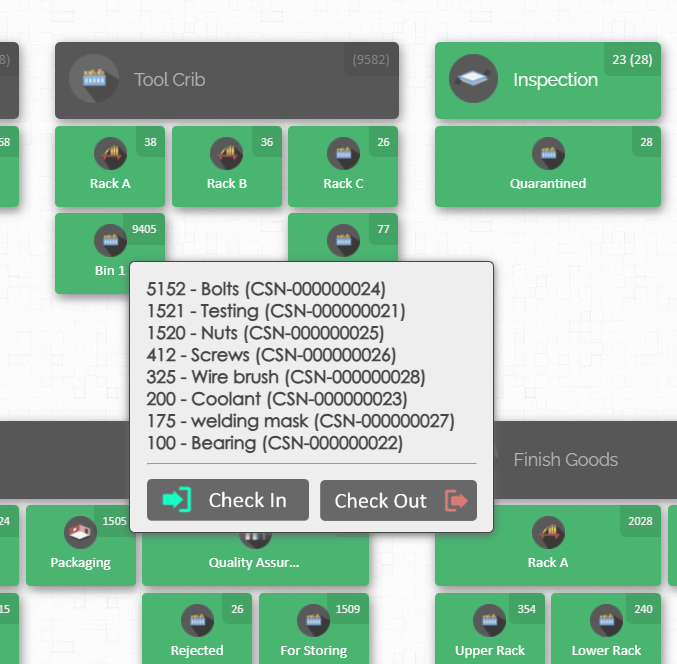Click the Upper Rack count 354
The height and width of the screenshot is (664, 677).
tap(527, 609)
